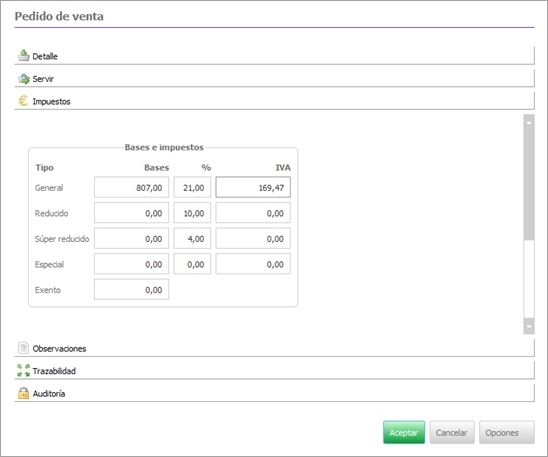The height and width of the screenshot is (457, 548).
Task: Open the Opciones button menu
Action: click(x=507, y=433)
